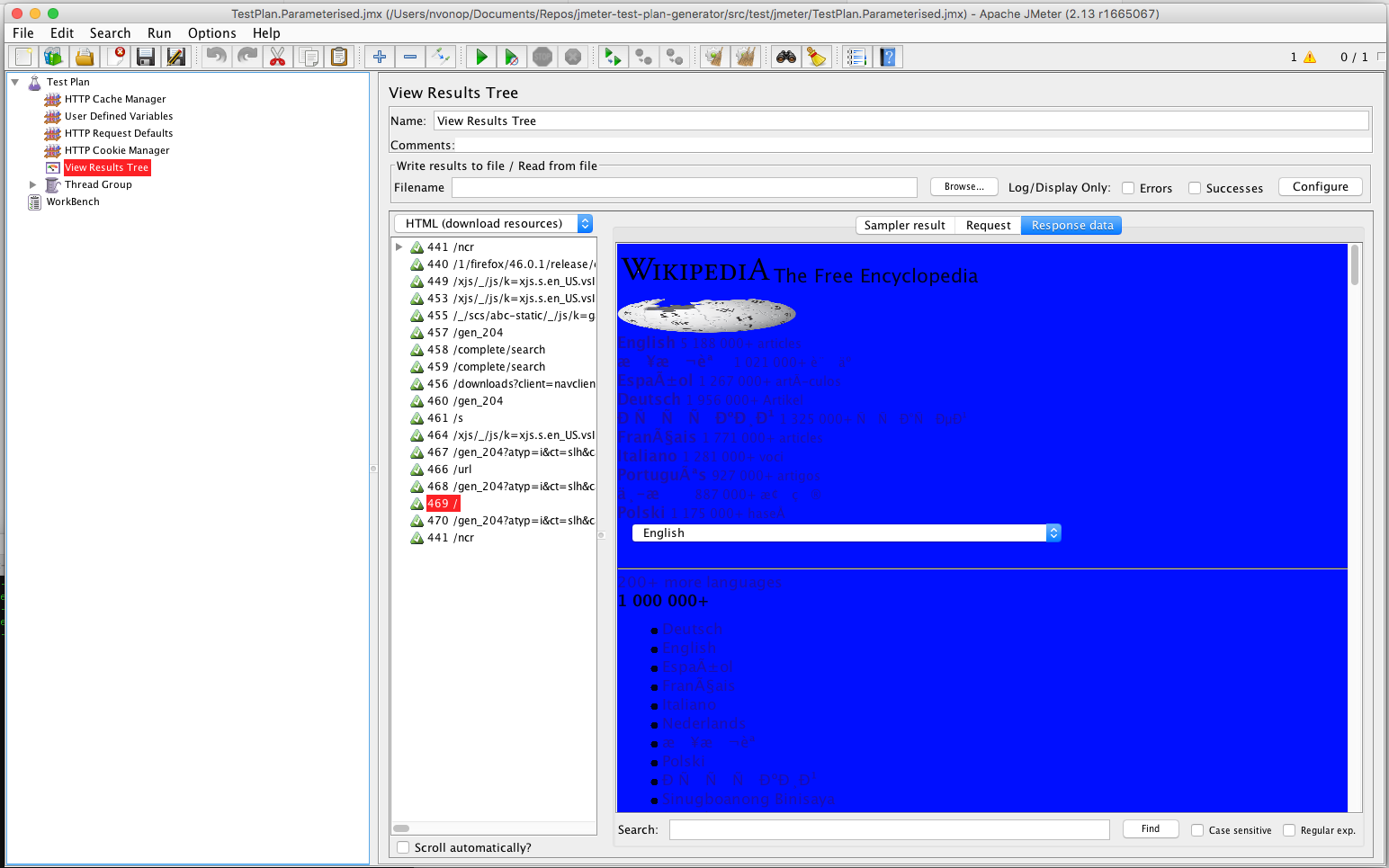1389x868 pixels.
Task: Open the Templates icon in toolbar
Action: [54, 57]
